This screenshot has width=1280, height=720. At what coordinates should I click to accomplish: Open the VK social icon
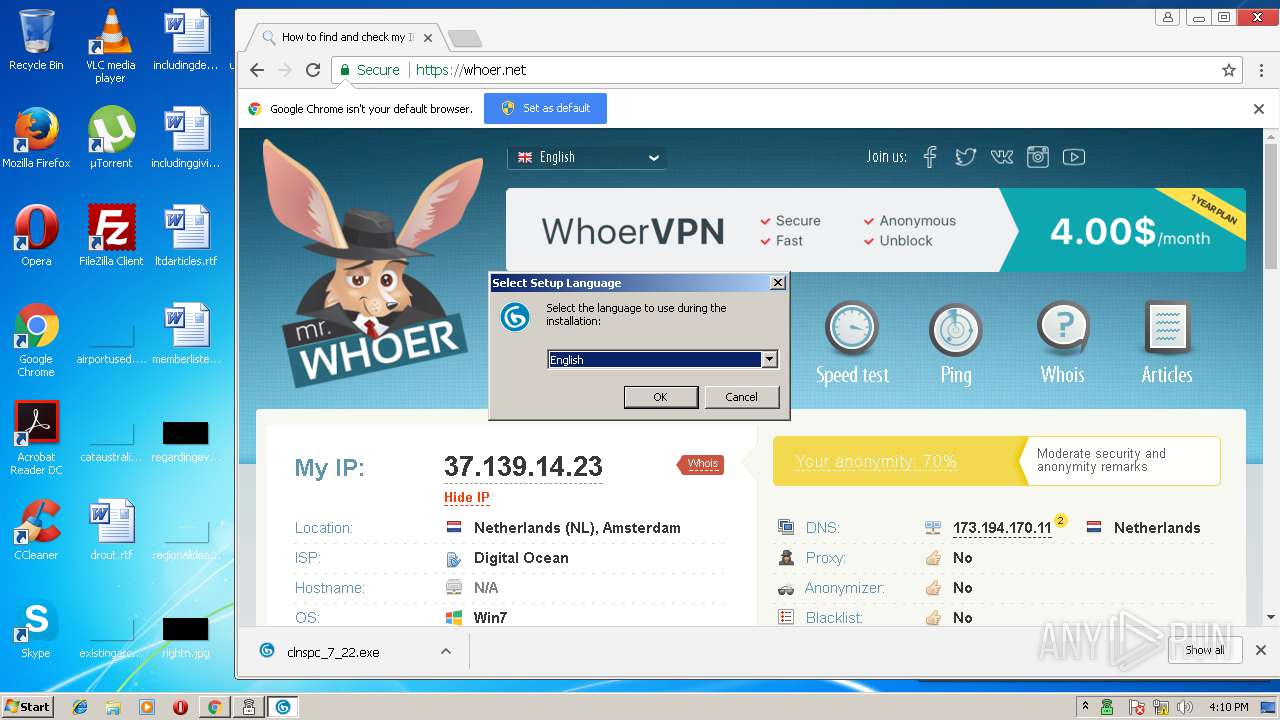tap(1001, 157)
